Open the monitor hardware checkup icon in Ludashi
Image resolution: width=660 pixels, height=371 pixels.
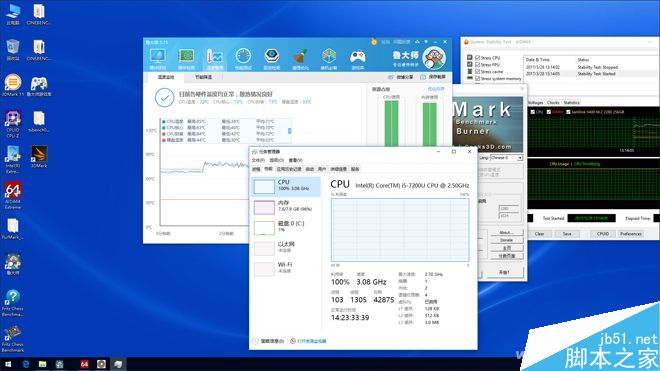(158, 59)
